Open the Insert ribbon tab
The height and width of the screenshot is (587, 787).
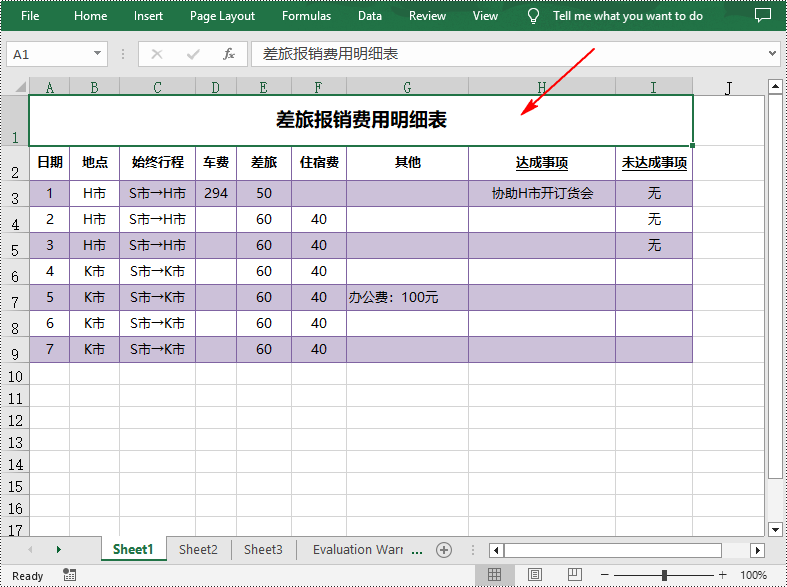point(148,16)
